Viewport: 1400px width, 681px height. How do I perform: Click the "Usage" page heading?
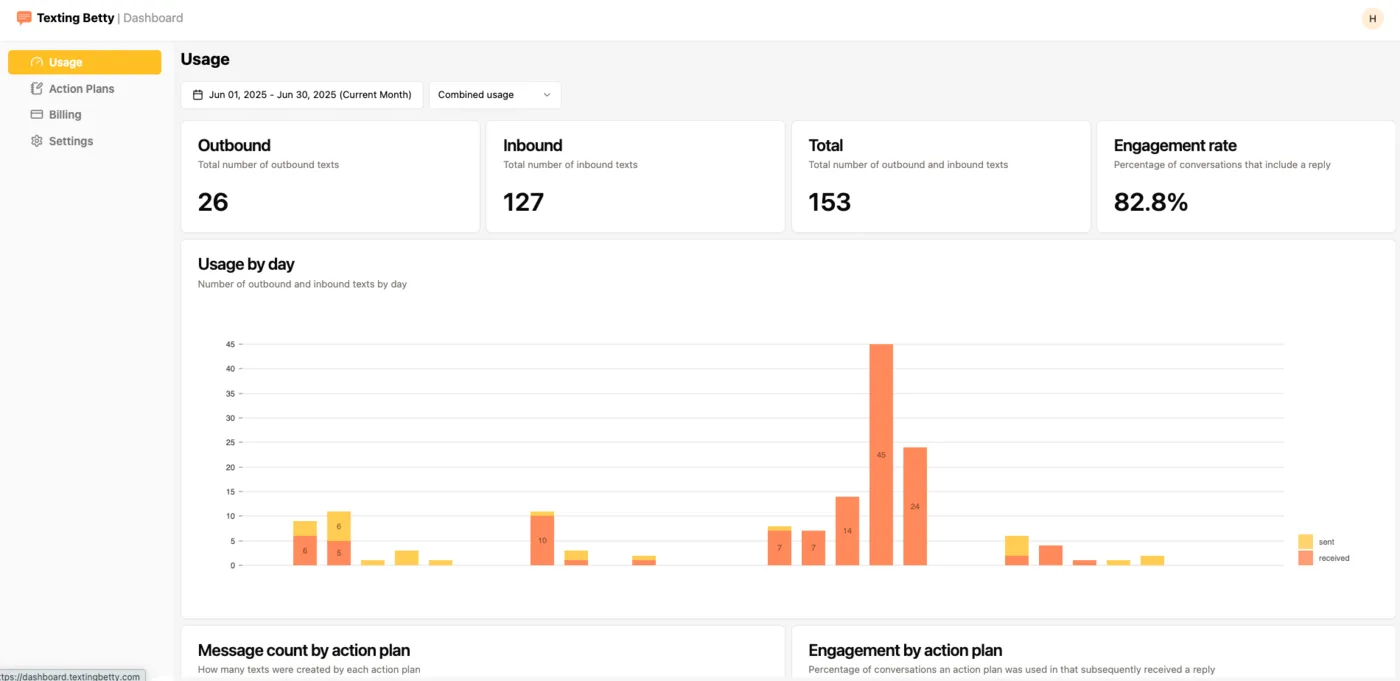pyautogui.click(x=205, y=59)
